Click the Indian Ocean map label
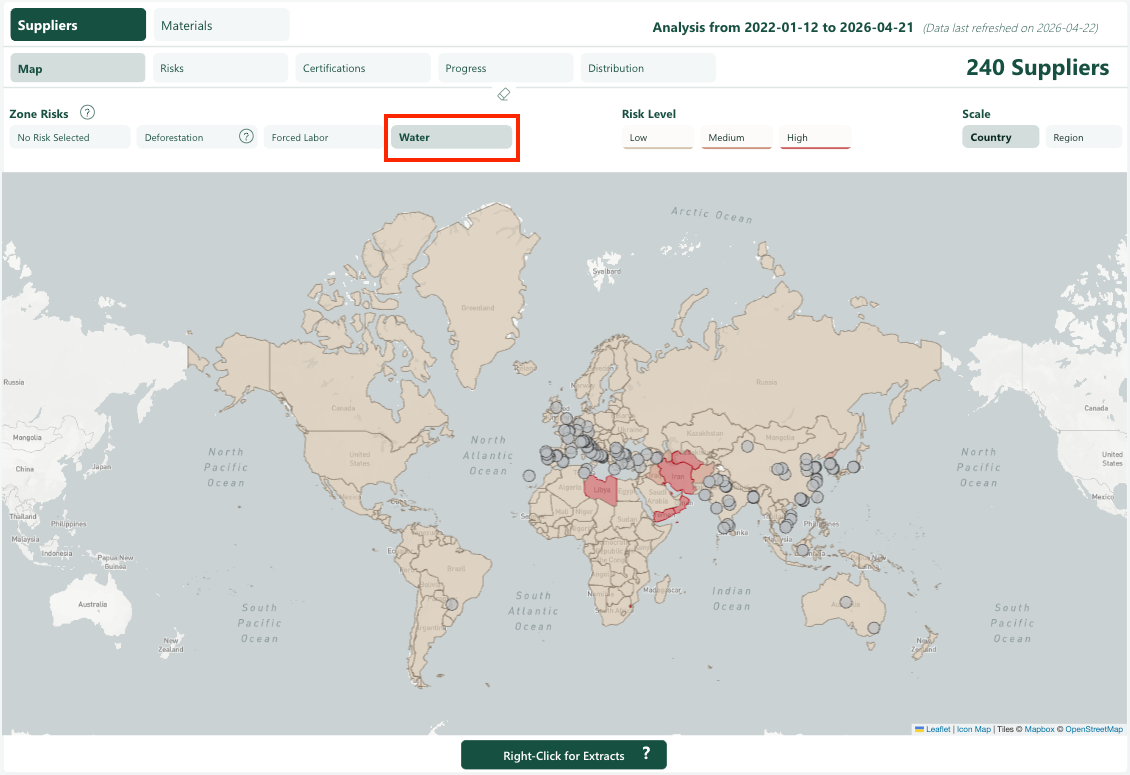The width and height of the screenshot is (1130, 775). tap(731, 598)
